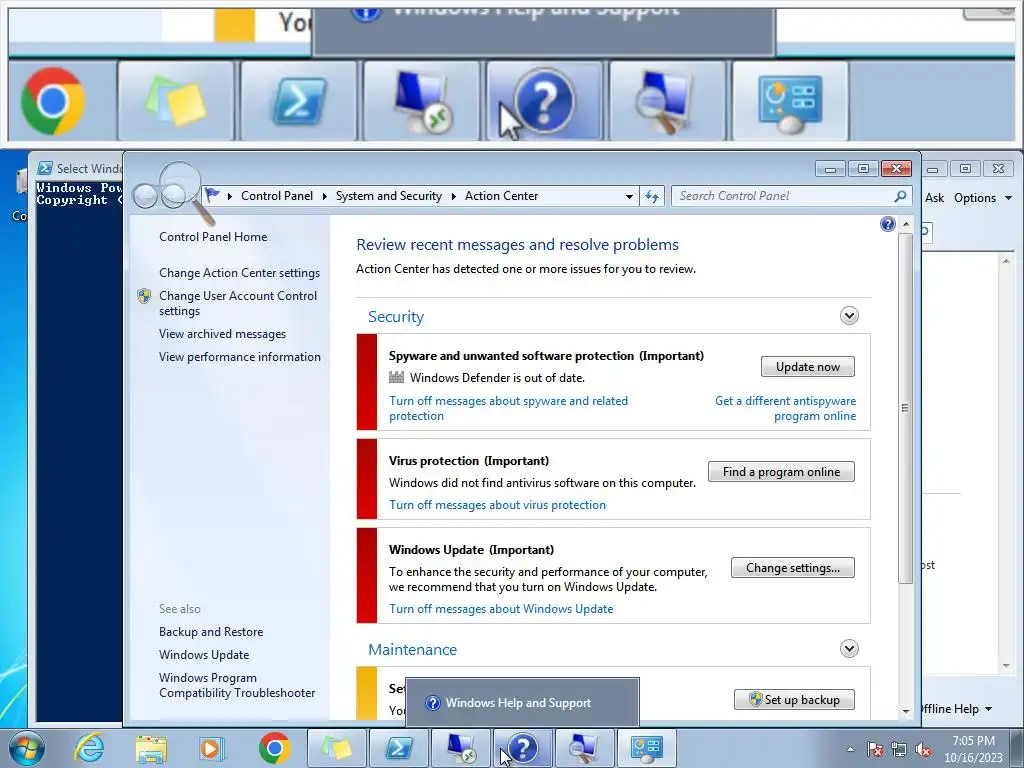Click taskbar button right of Chrome icon
The width and height of the screenshot is (1024, 768).
[x=337, y=748]
